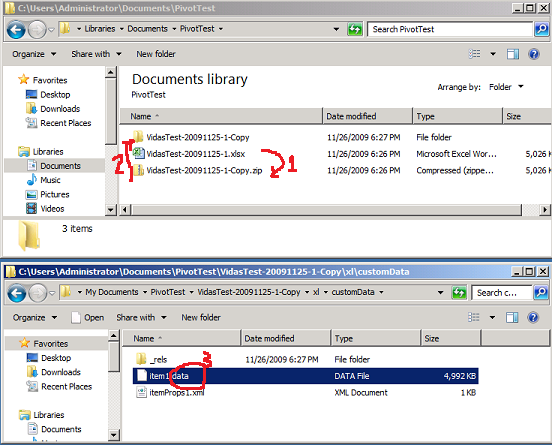This screenshot has height=445, width=552.
Task: Open Arrange by Folder dropdown
Action: point(506,87)
